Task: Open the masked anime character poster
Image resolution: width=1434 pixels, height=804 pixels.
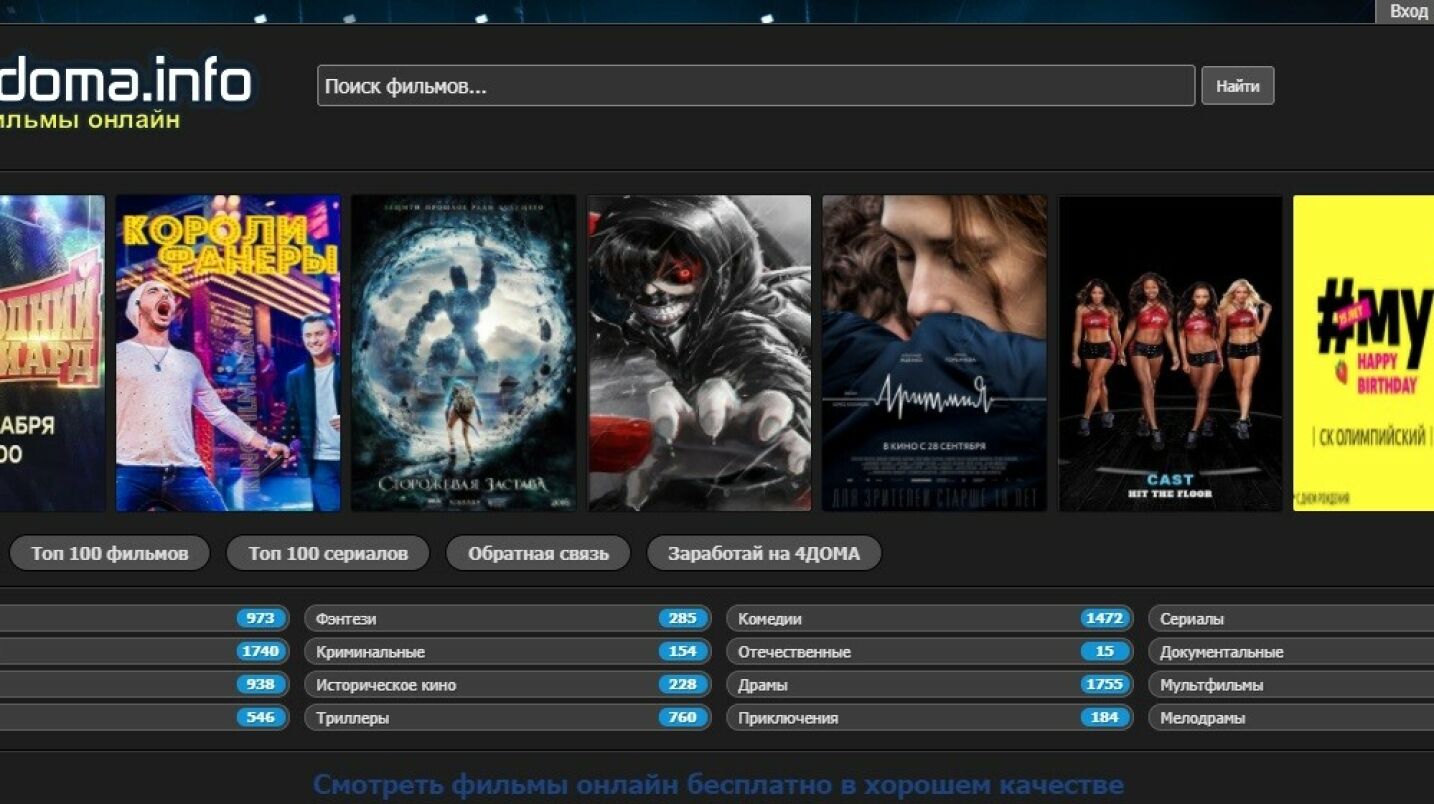Action: tap(699, 353)
